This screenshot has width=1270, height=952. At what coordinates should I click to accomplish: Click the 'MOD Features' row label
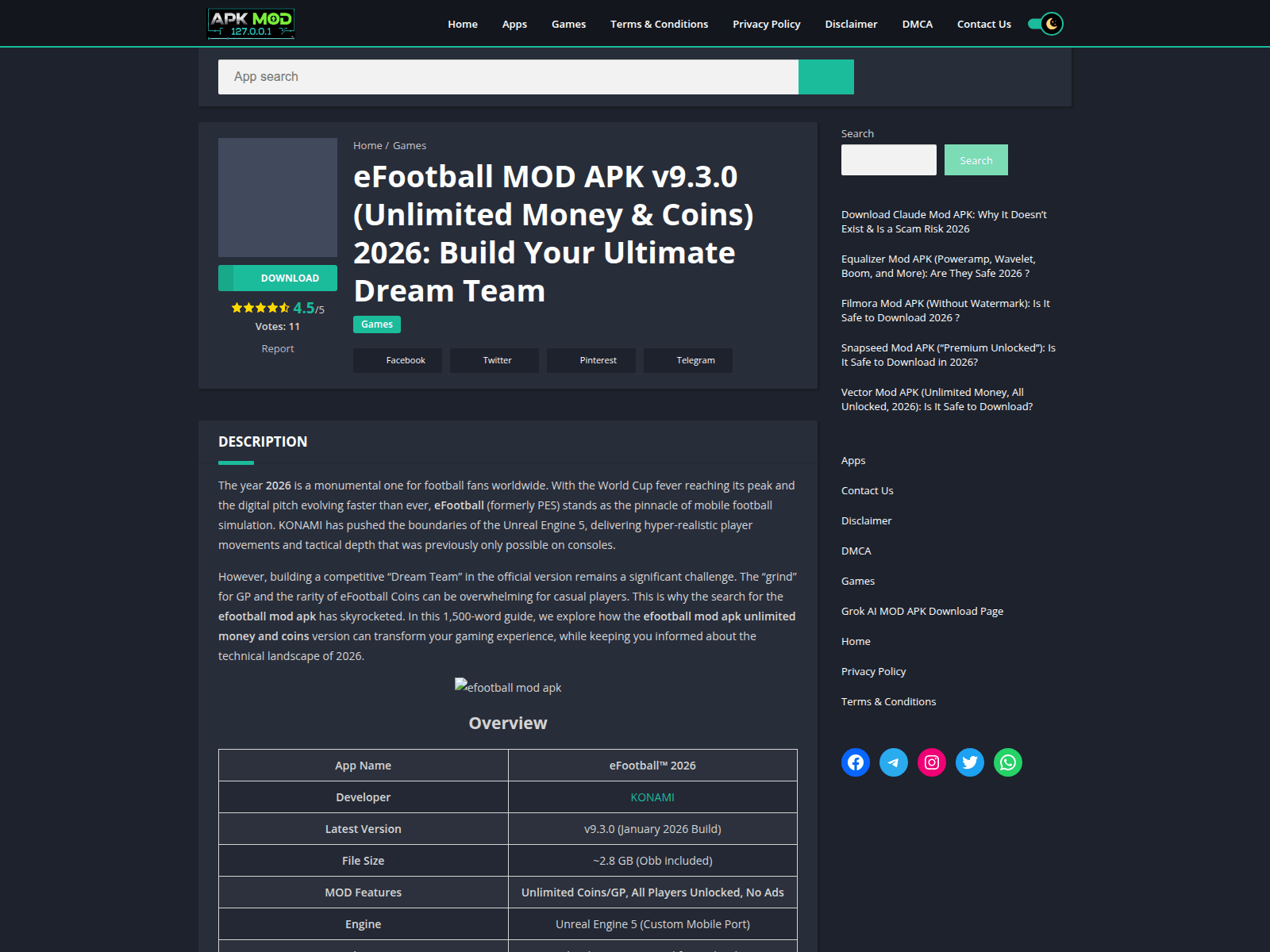point(363,892)
